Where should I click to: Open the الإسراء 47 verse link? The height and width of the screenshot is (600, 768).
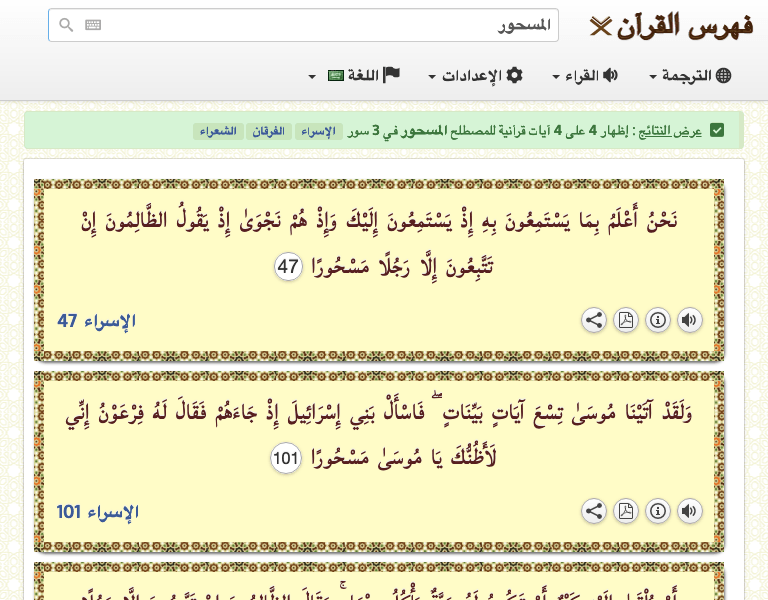[97, 321]
